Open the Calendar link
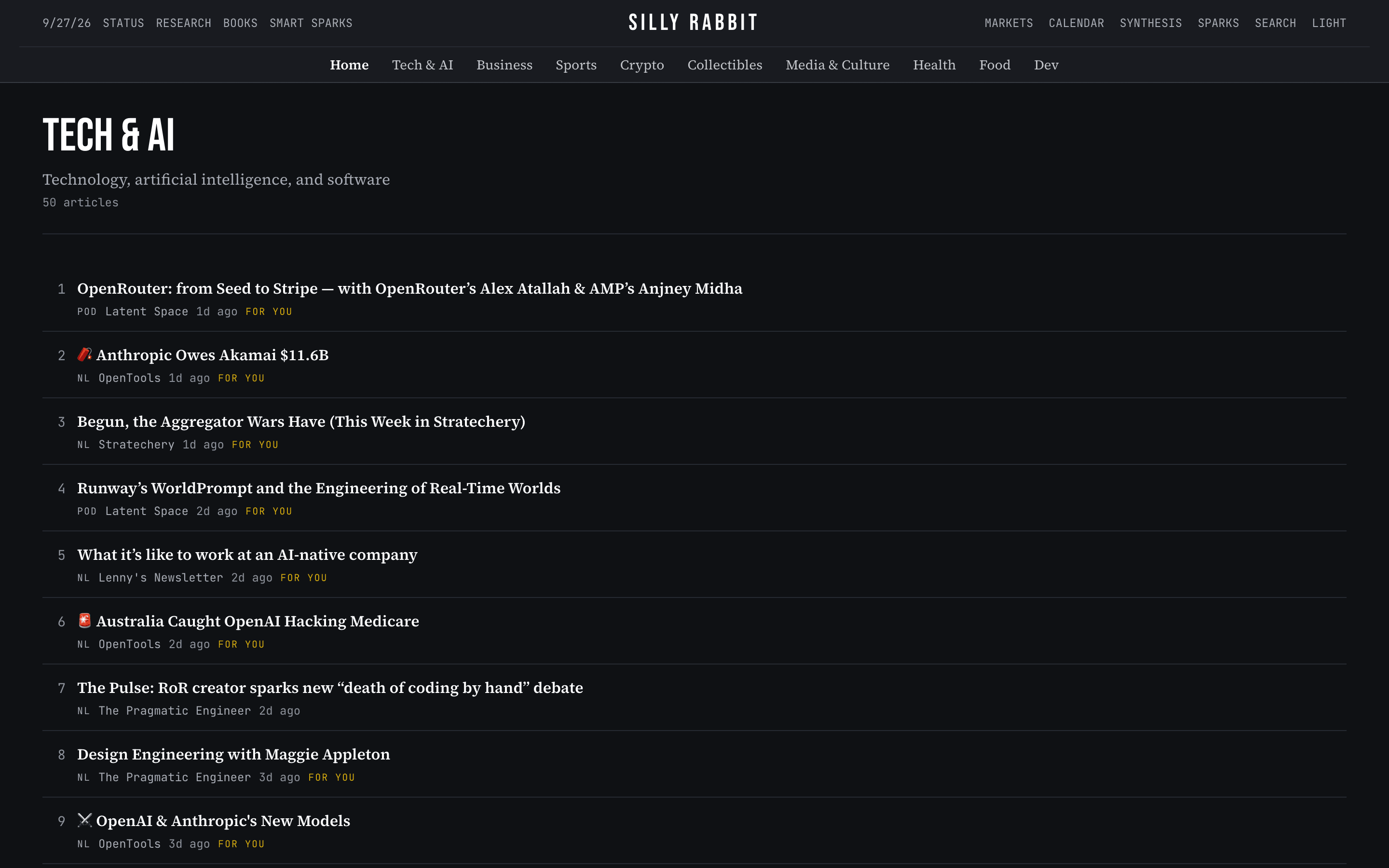This screenshot has height=868, width=1389. (x=1076, y=23)
